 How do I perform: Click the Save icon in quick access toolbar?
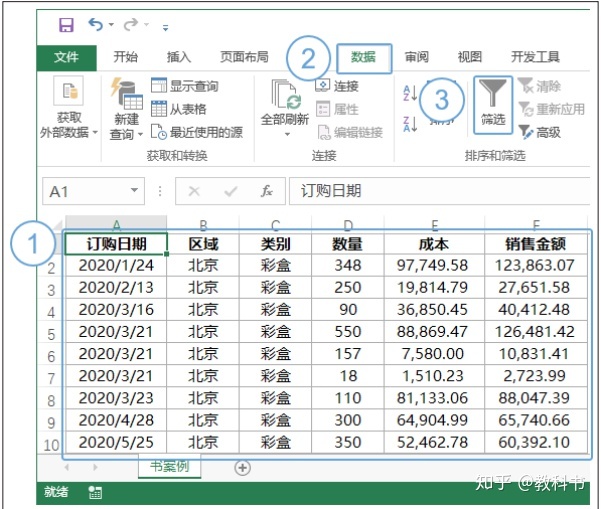click(66, 25)
